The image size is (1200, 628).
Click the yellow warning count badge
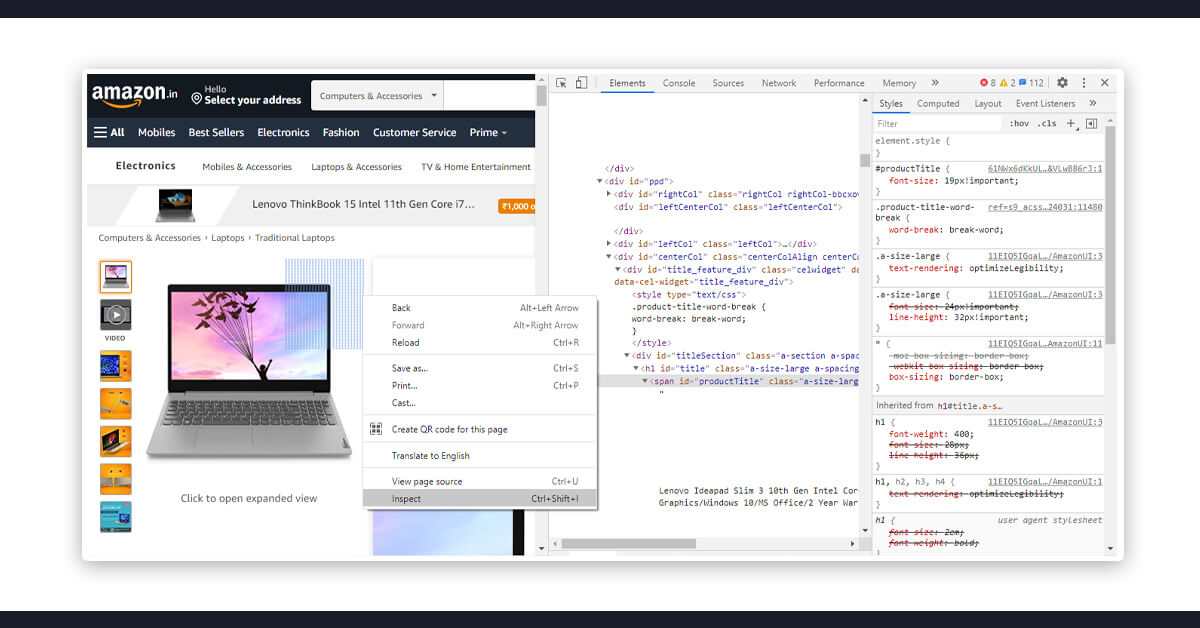(1008, 83)
